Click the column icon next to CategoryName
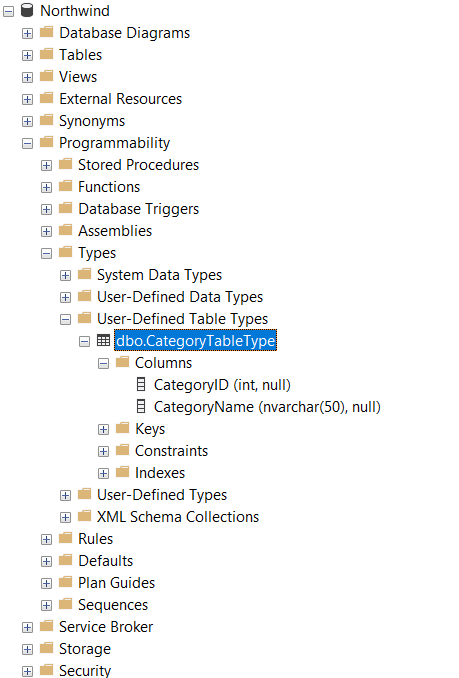This screenshot has height=678, width=459. [141, 406]
